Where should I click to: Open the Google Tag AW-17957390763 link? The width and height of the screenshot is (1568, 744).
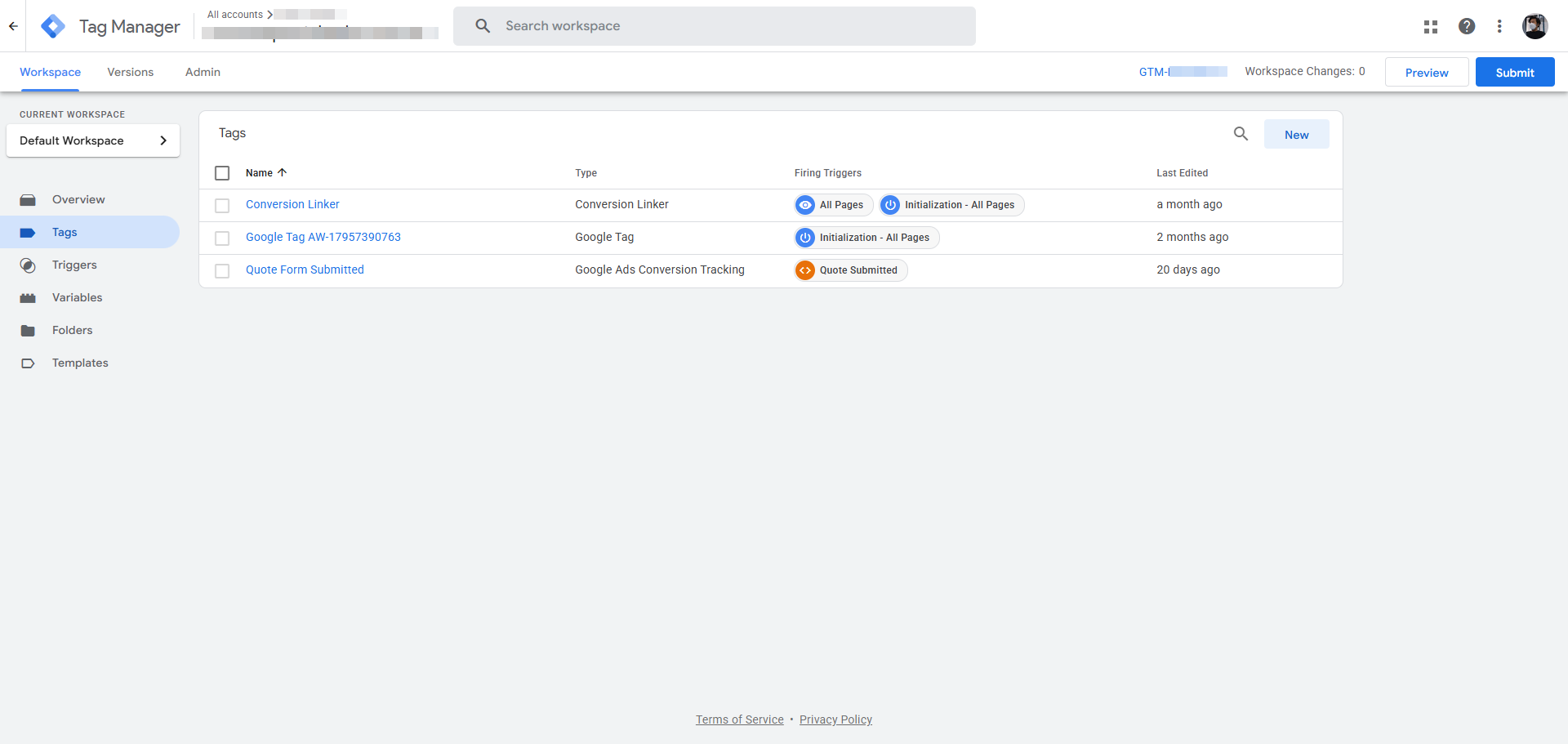point(323,237)
